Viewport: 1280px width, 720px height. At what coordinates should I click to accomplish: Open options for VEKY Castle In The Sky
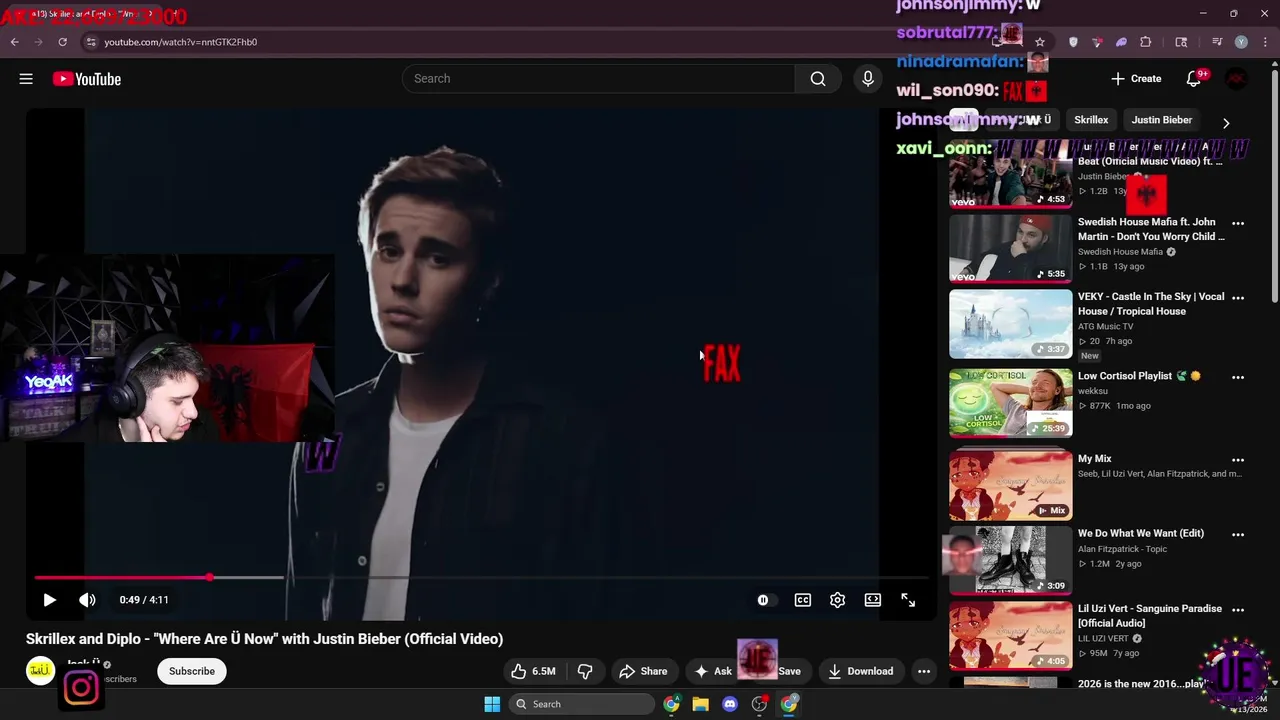(x=1238, y=298)
